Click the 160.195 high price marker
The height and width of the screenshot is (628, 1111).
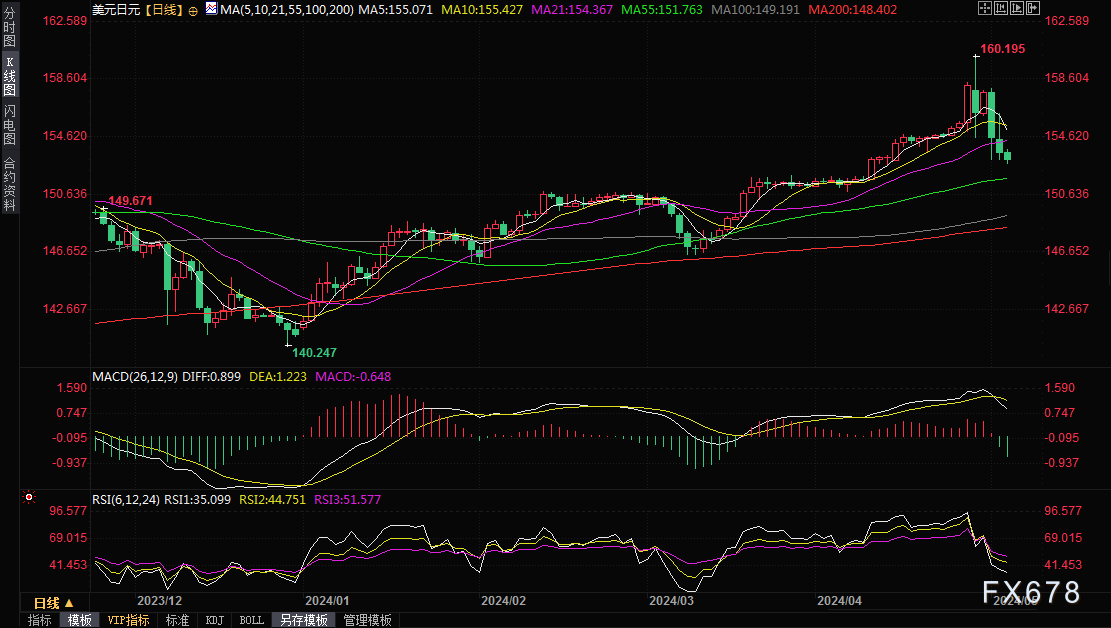pyautogui.click(x=1002, y=49)
